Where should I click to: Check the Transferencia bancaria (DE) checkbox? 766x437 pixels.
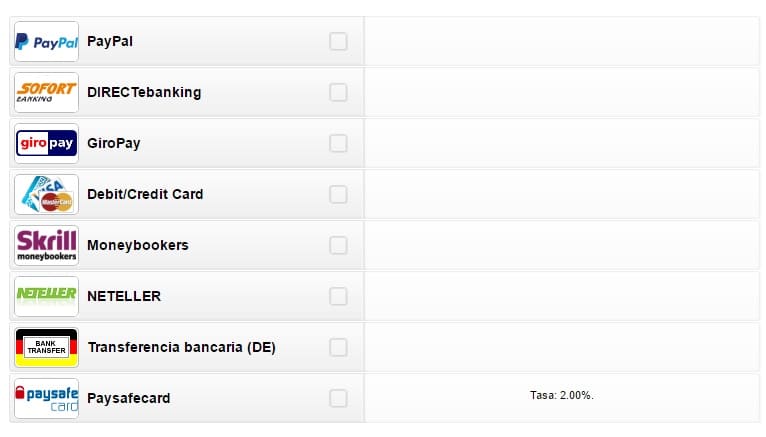pos(338,347)
